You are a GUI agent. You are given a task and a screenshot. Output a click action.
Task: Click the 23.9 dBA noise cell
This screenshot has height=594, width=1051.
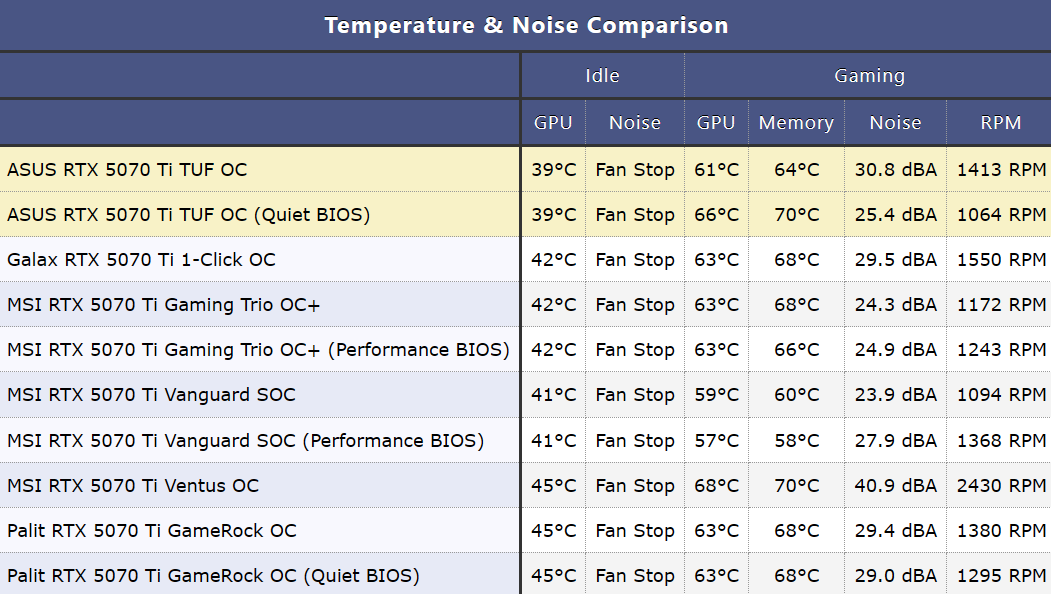[x=895, y=395]
